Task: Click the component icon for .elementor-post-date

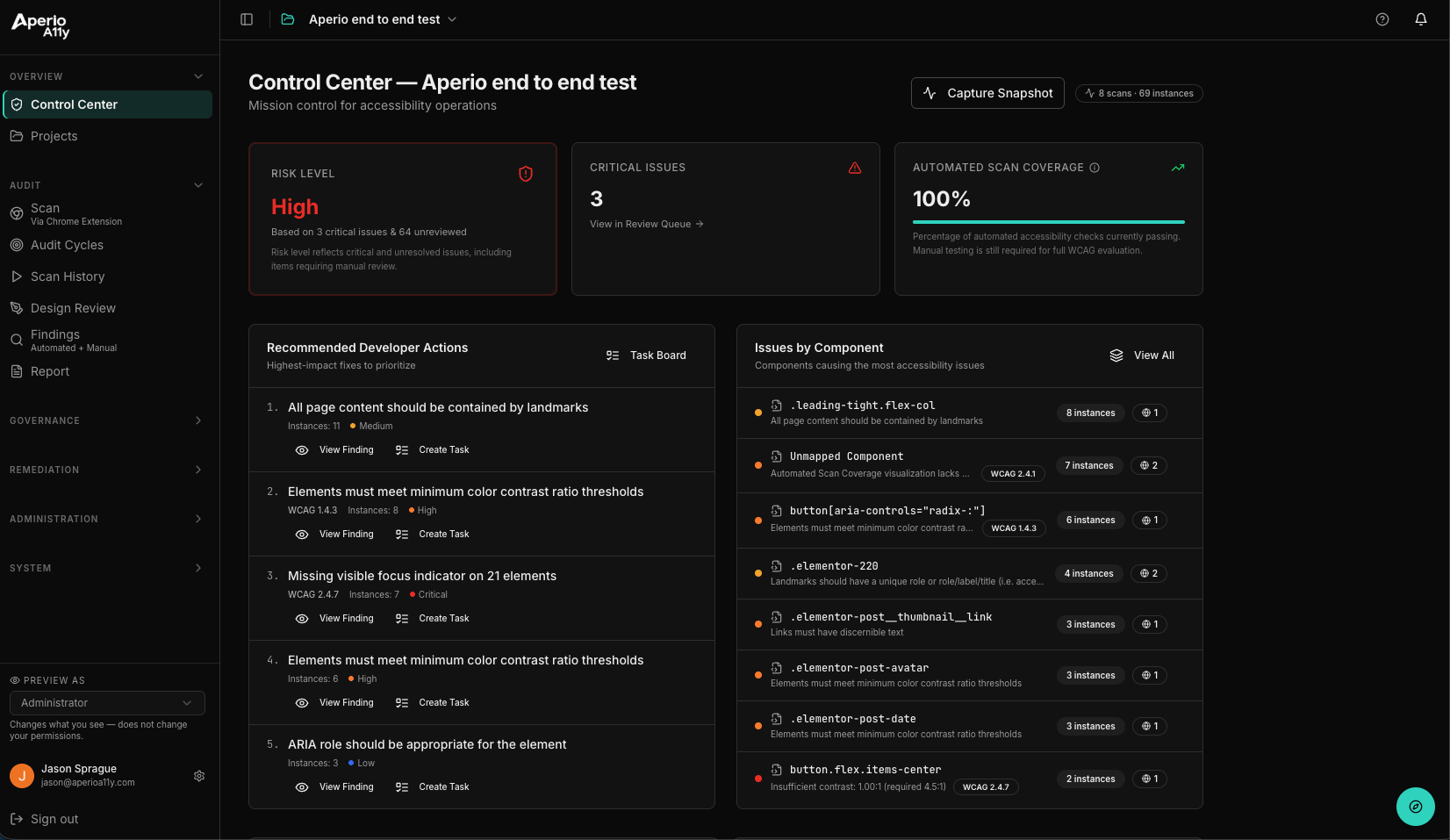Action: point(777,719)
